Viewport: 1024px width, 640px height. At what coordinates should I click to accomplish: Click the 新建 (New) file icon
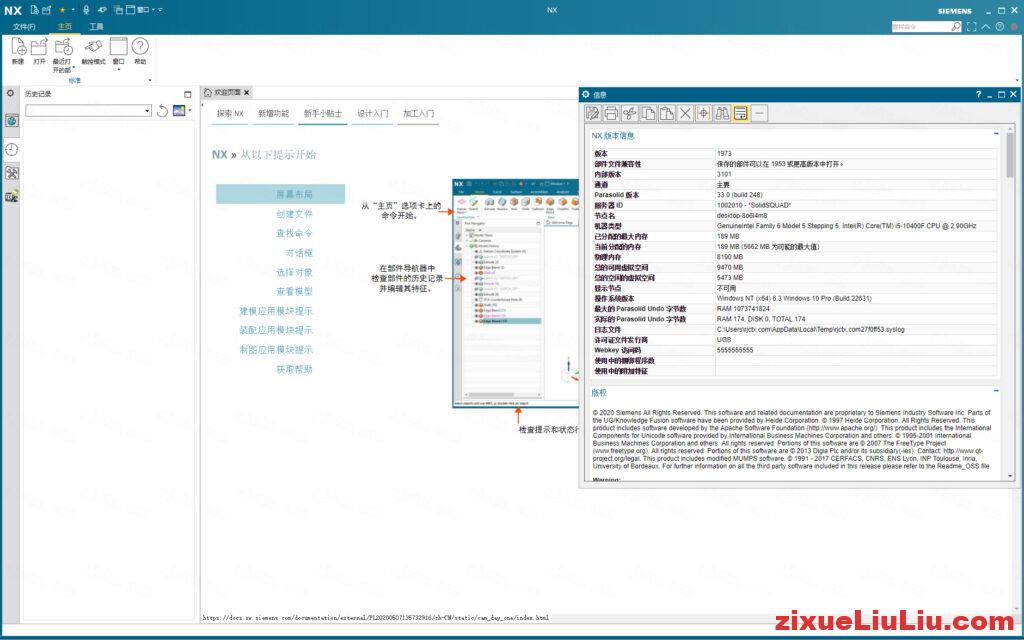pyautogui.click(x=18, y=46)
